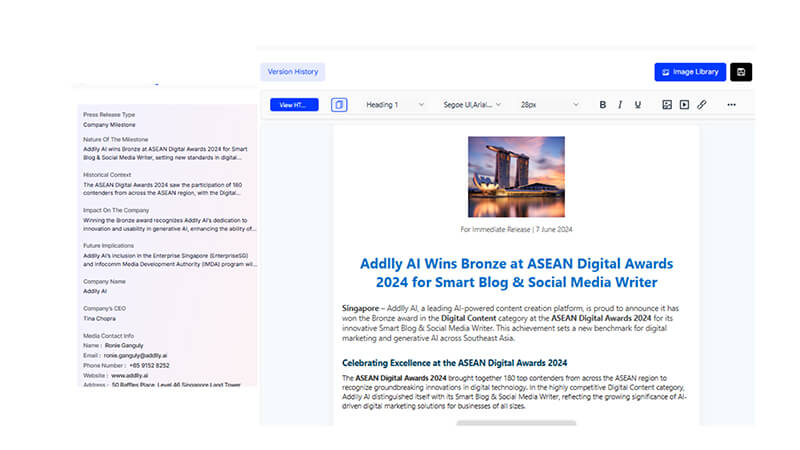This screenshot has width=800, height=450.
Task: Click the 'Future Implications' field text
Action: pos(170,260)
